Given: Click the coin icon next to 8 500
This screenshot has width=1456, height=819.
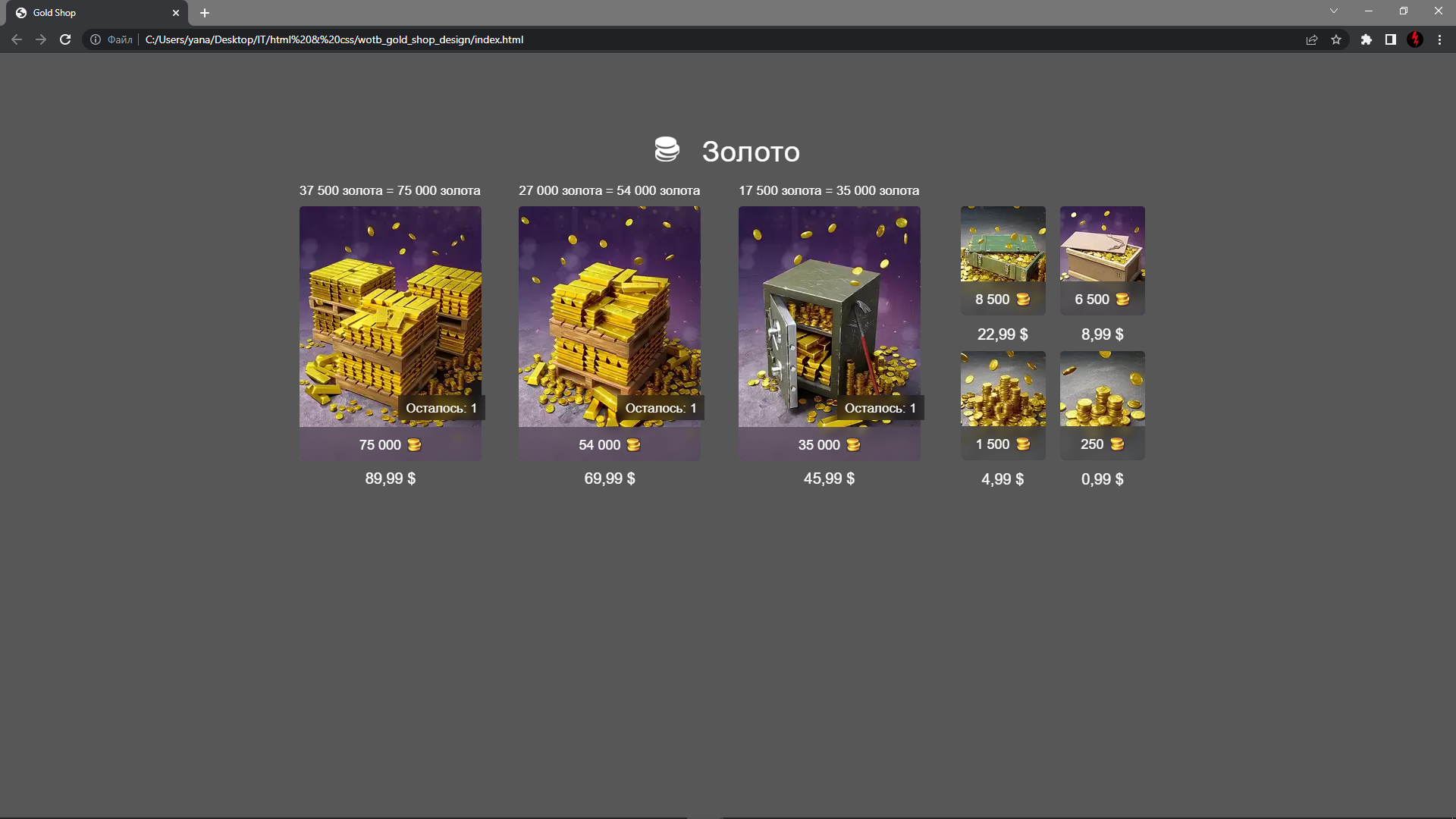Looking at the screenshot, I should point(1023,300).
